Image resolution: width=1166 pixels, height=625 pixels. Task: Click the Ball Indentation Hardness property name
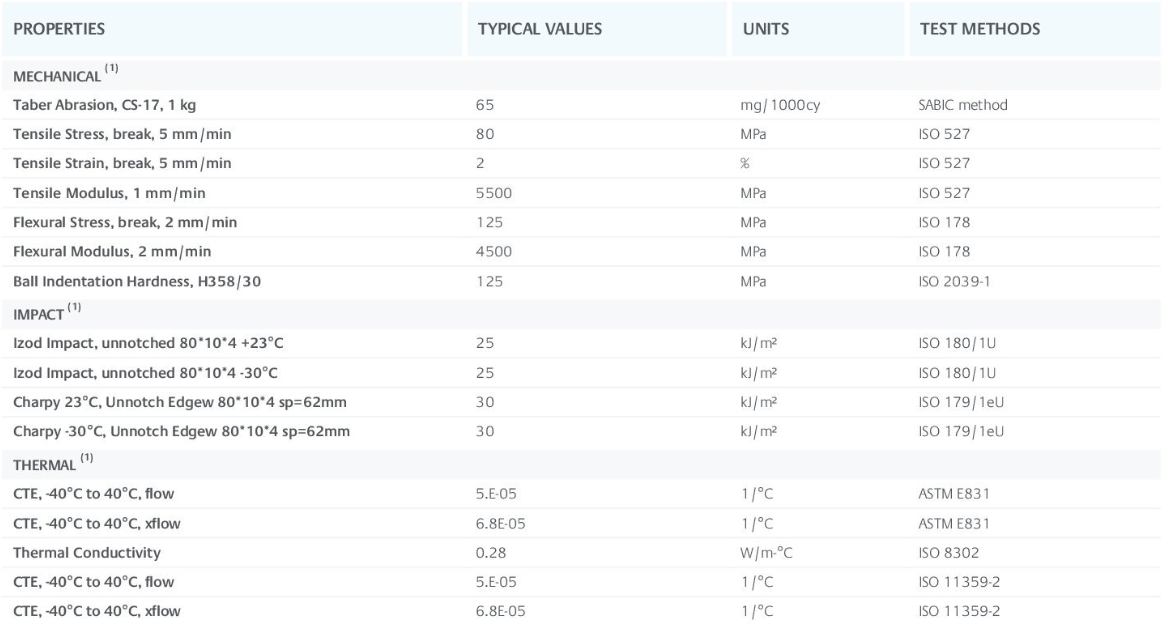(x=125, y=281)
